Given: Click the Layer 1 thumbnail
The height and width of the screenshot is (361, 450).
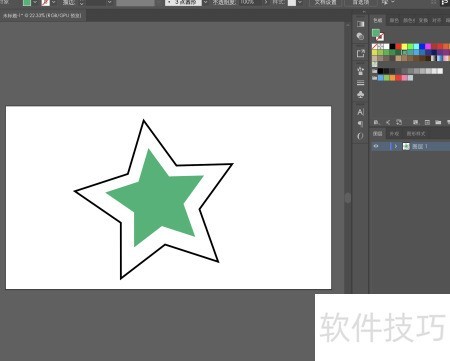Looking at the screenshot, I should [406, 146].
